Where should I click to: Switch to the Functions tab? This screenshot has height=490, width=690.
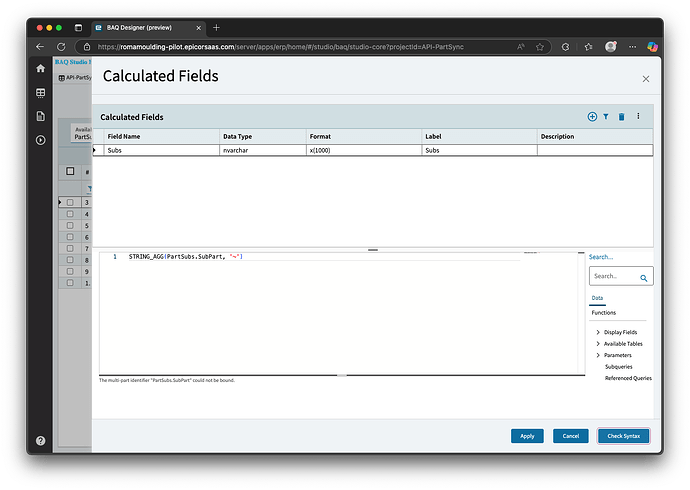click(603, 312)
